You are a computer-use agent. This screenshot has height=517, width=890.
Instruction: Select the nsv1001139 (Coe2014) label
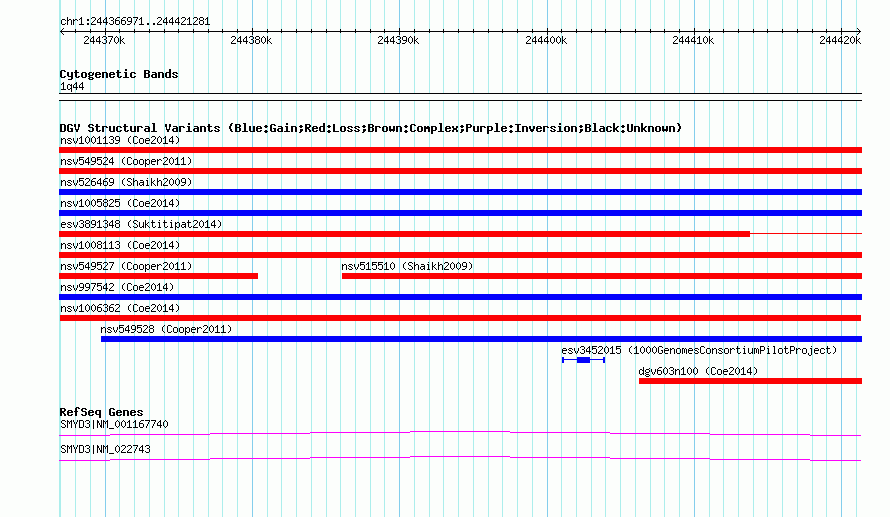(x=120, y=140)
